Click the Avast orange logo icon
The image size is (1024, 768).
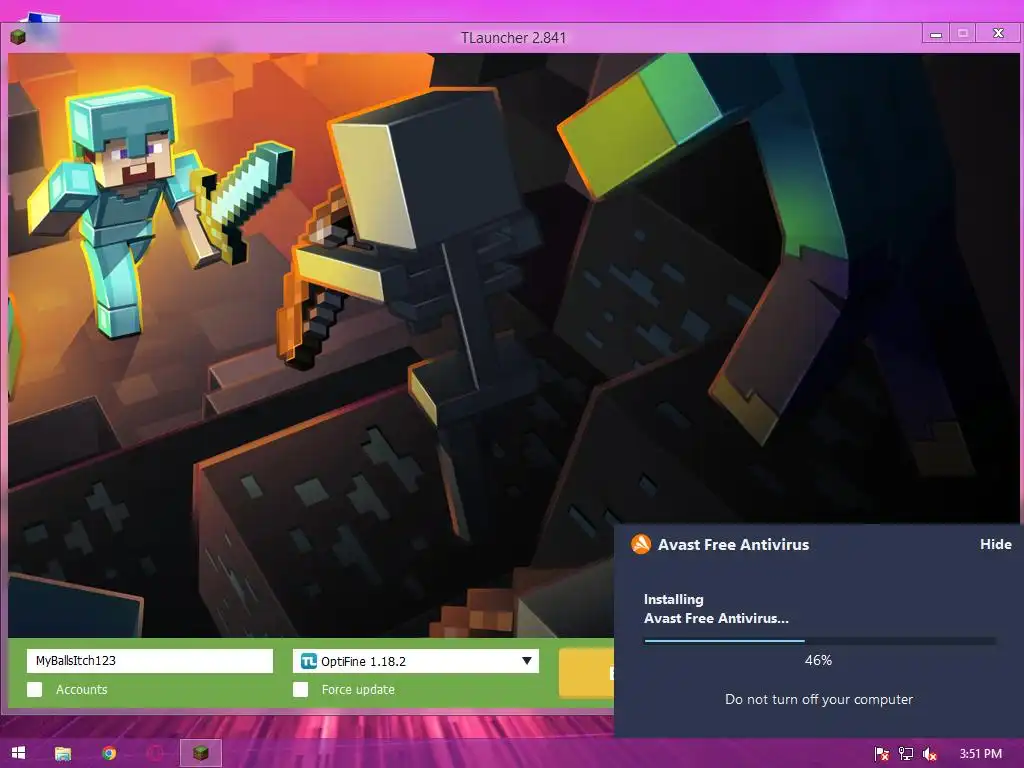click(641, 544)
